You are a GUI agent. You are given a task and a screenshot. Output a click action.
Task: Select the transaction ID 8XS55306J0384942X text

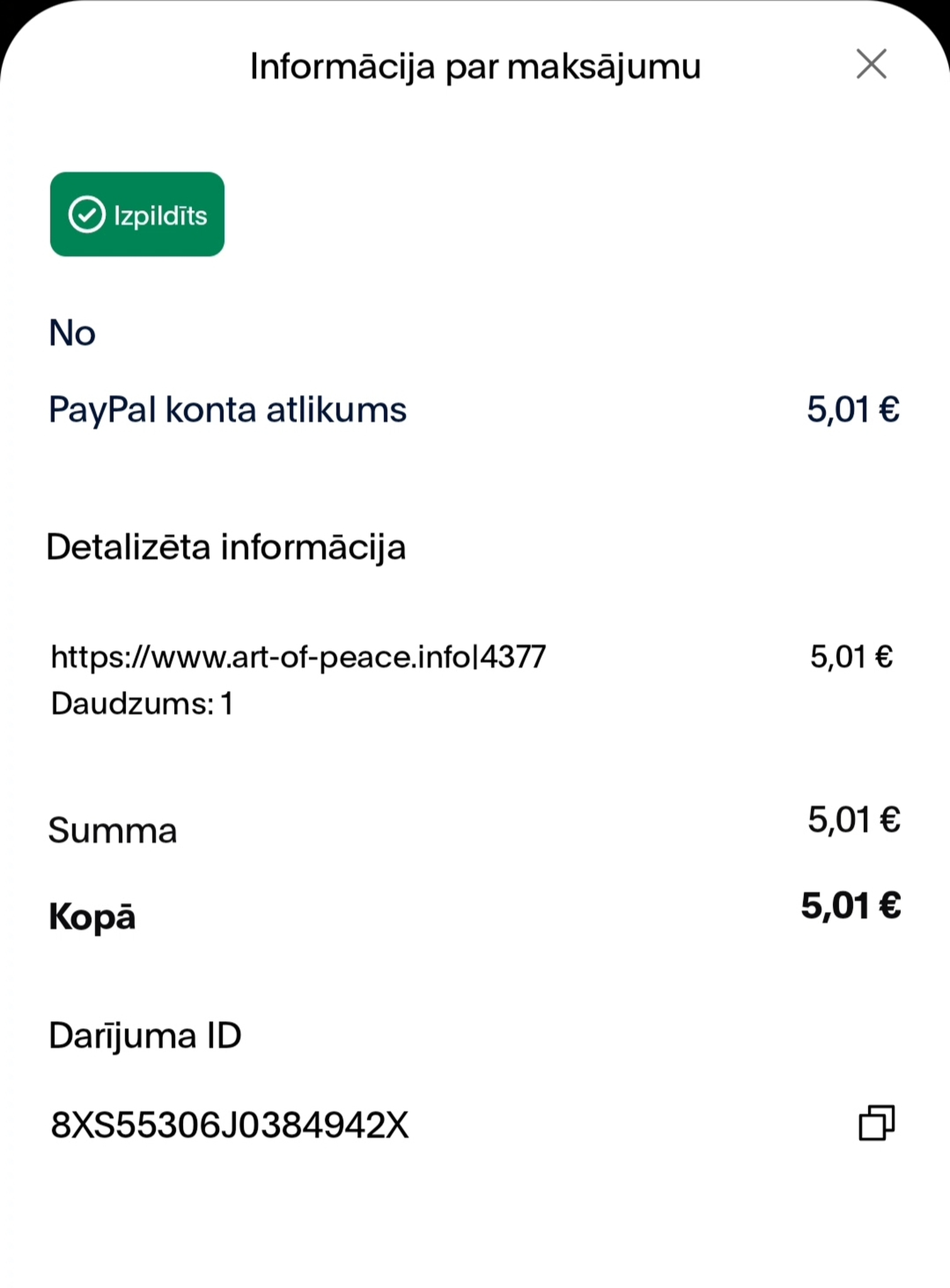tap(230, 1125)
